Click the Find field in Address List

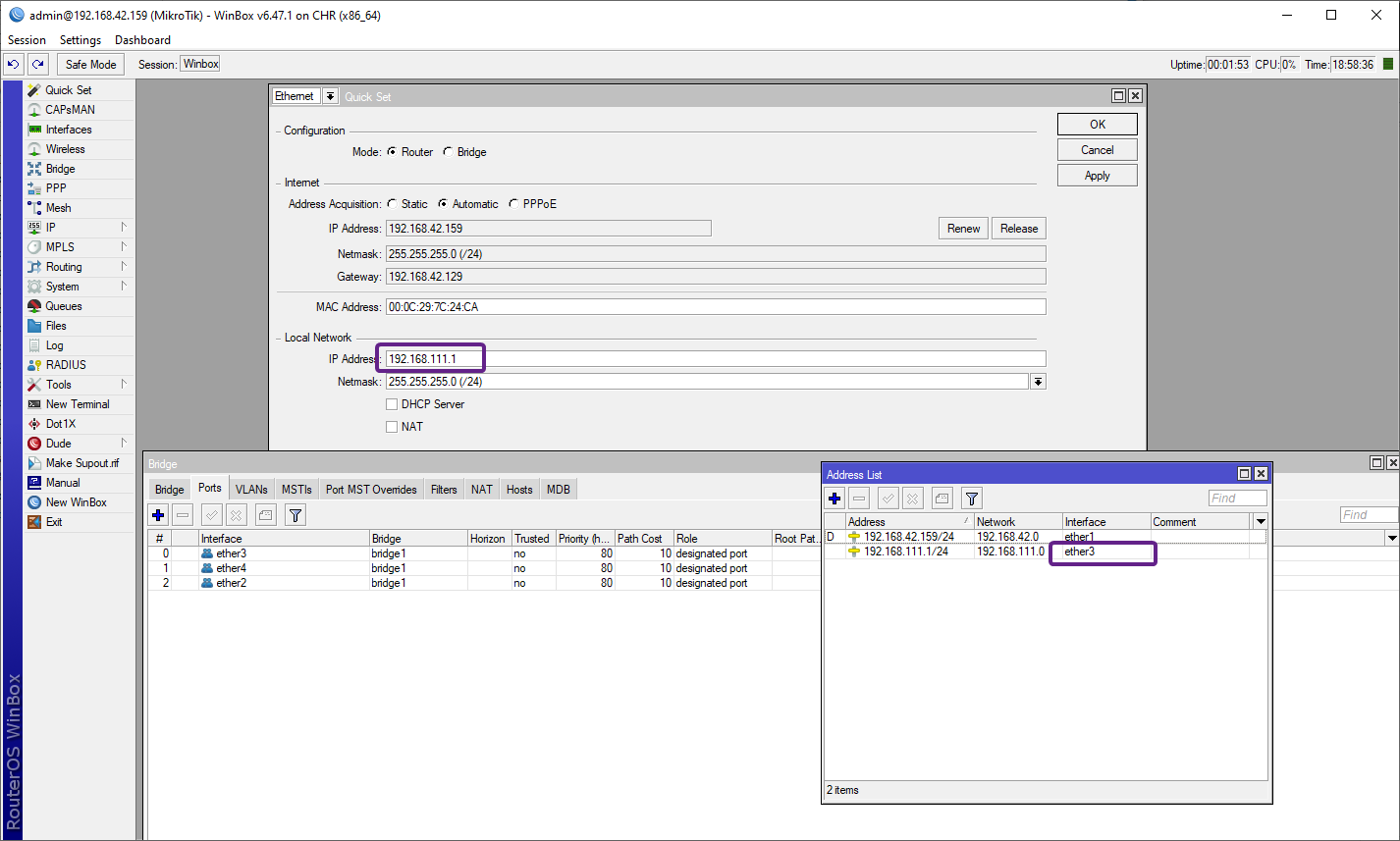click(1238, 499)
